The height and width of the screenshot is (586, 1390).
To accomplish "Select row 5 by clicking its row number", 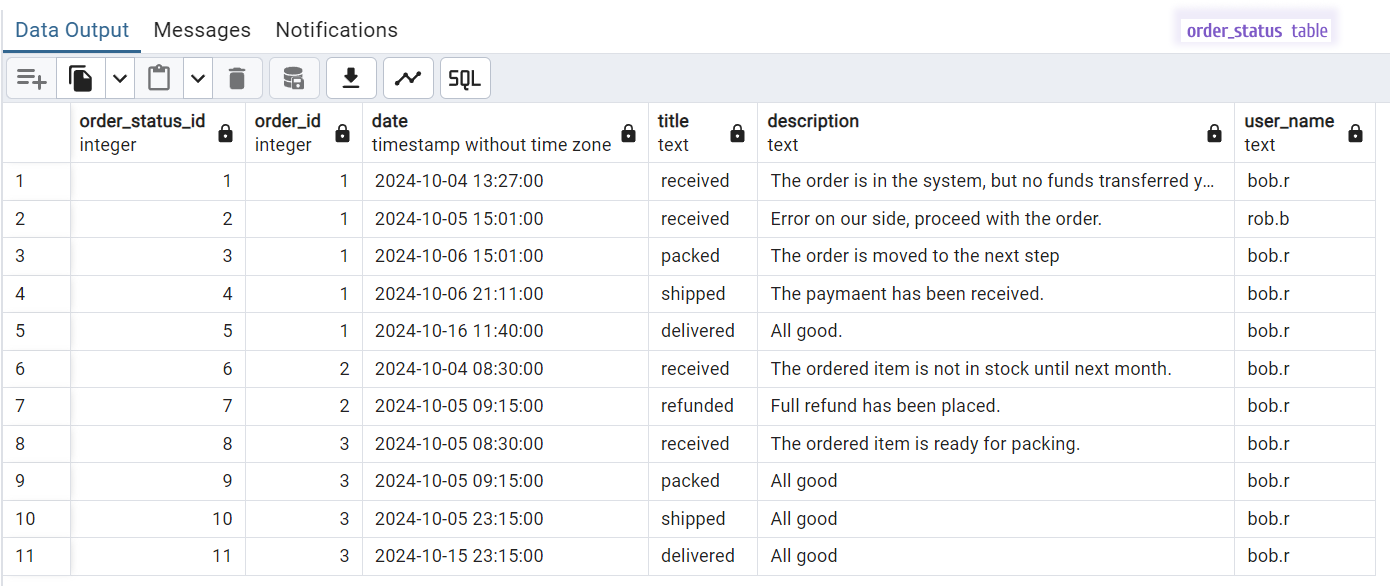I will click(x=20, y=331).
